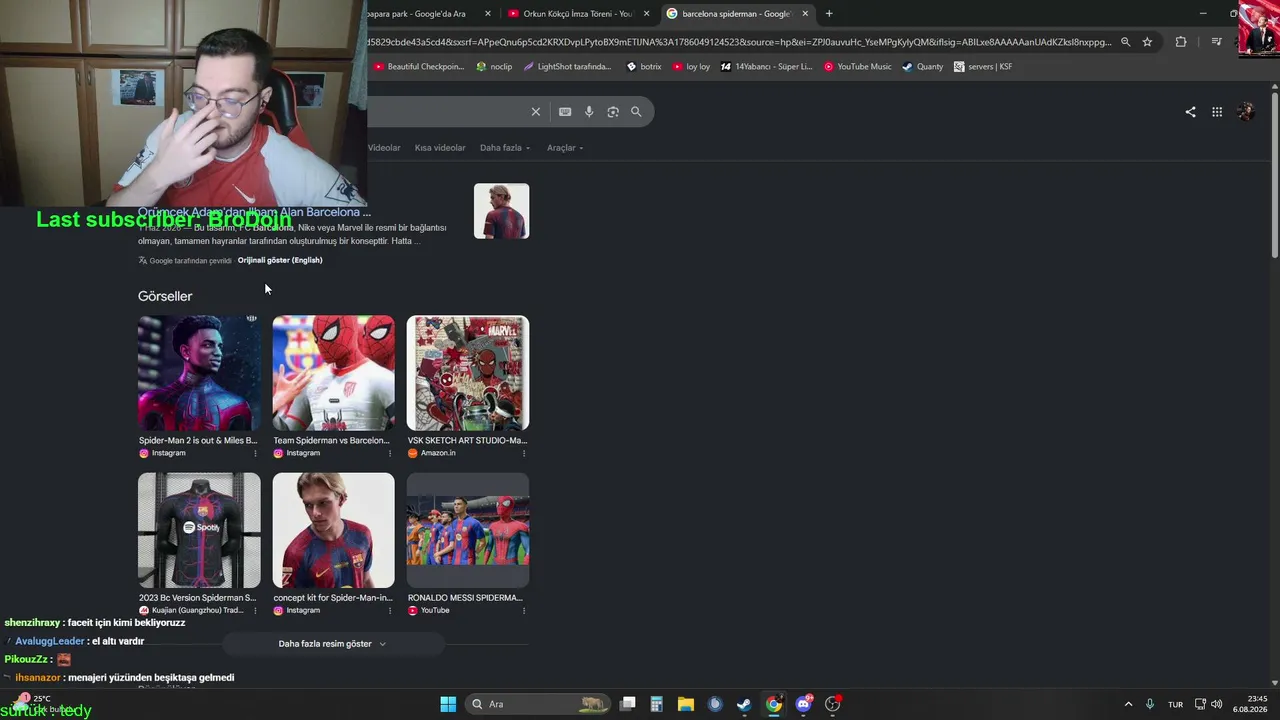Open options for 'Team Spiderman vs Barcelon...' image

pos(390,453)
